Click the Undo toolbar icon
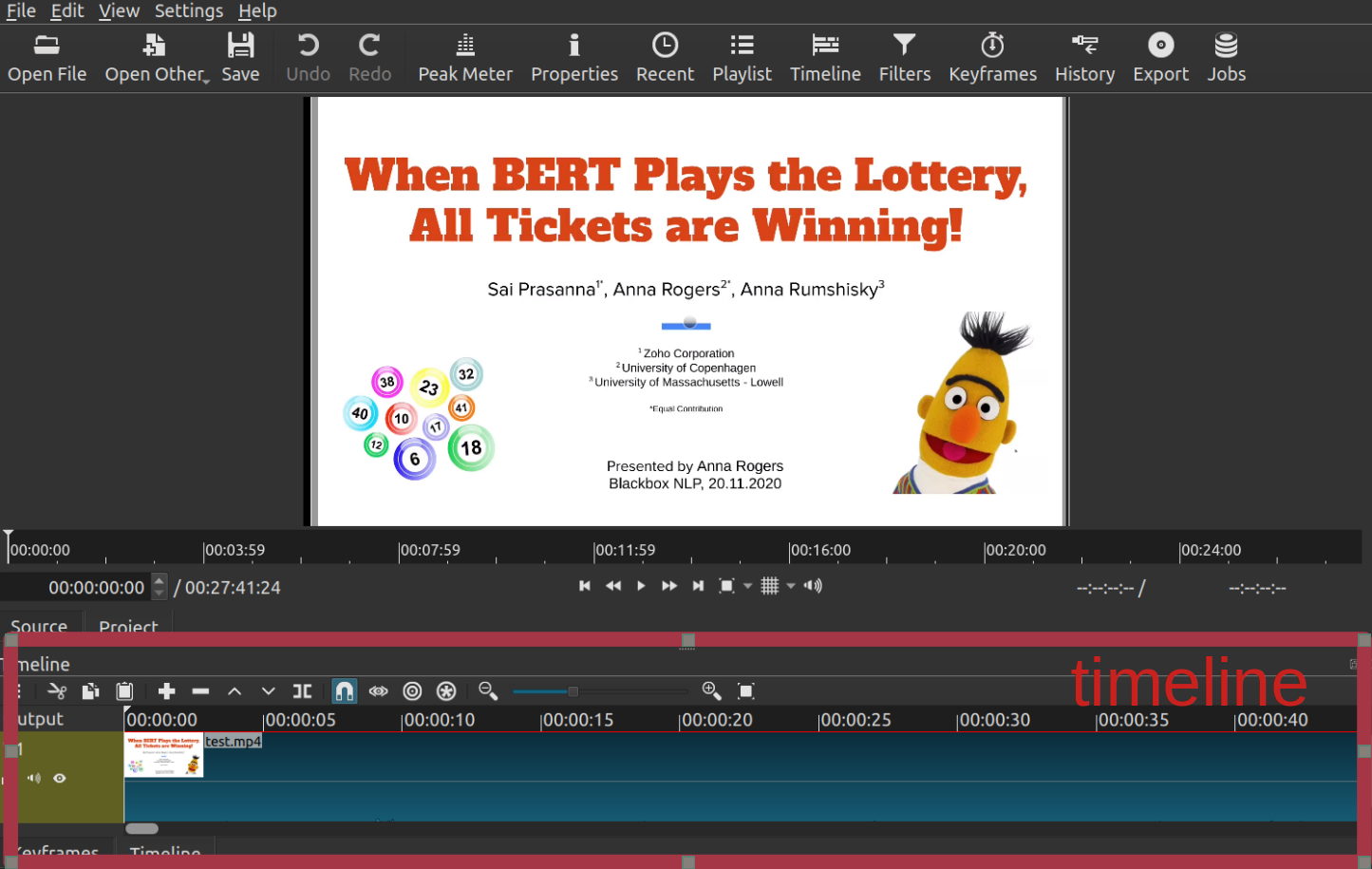 308,58
